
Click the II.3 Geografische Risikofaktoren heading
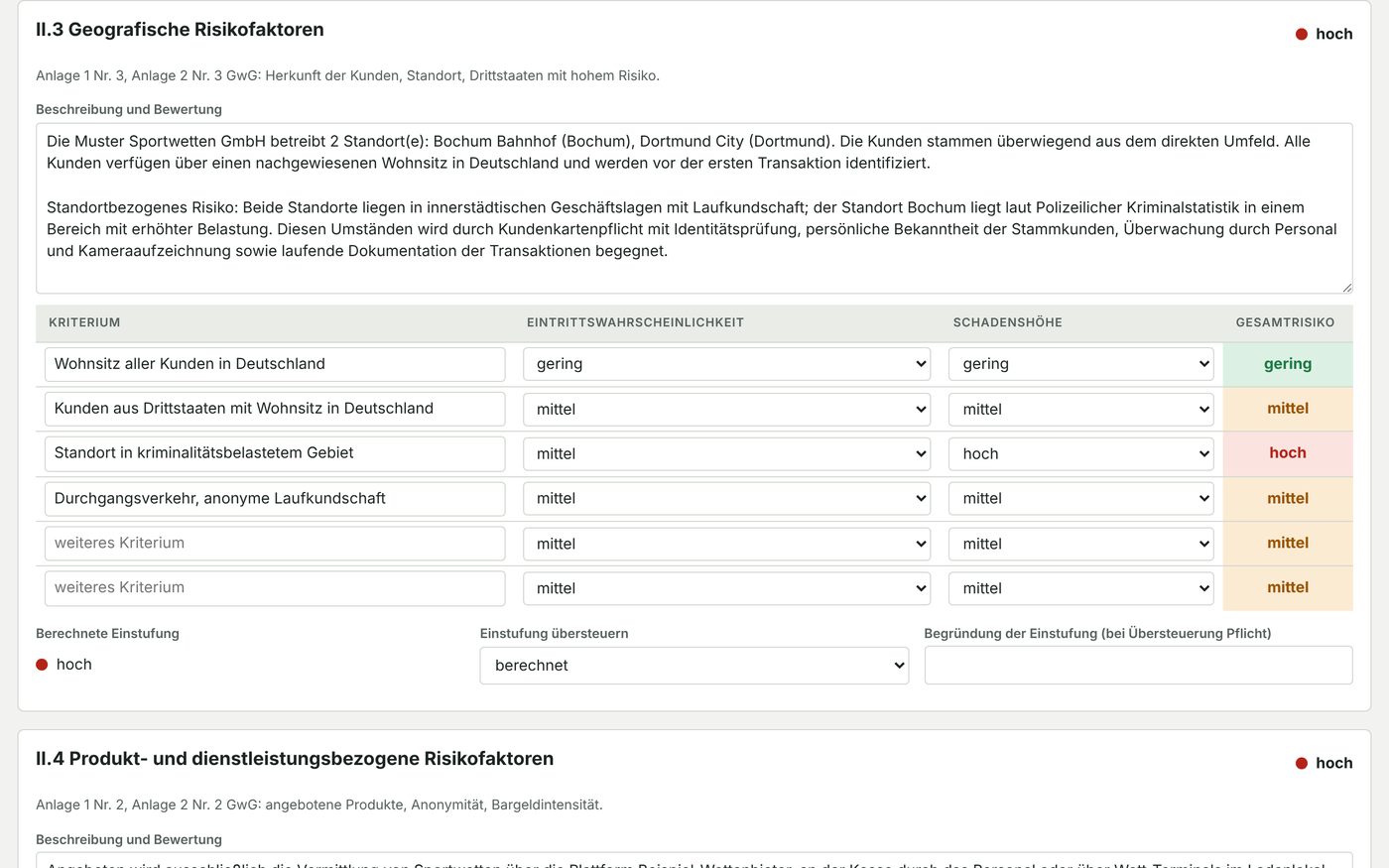tap(180, 30)
